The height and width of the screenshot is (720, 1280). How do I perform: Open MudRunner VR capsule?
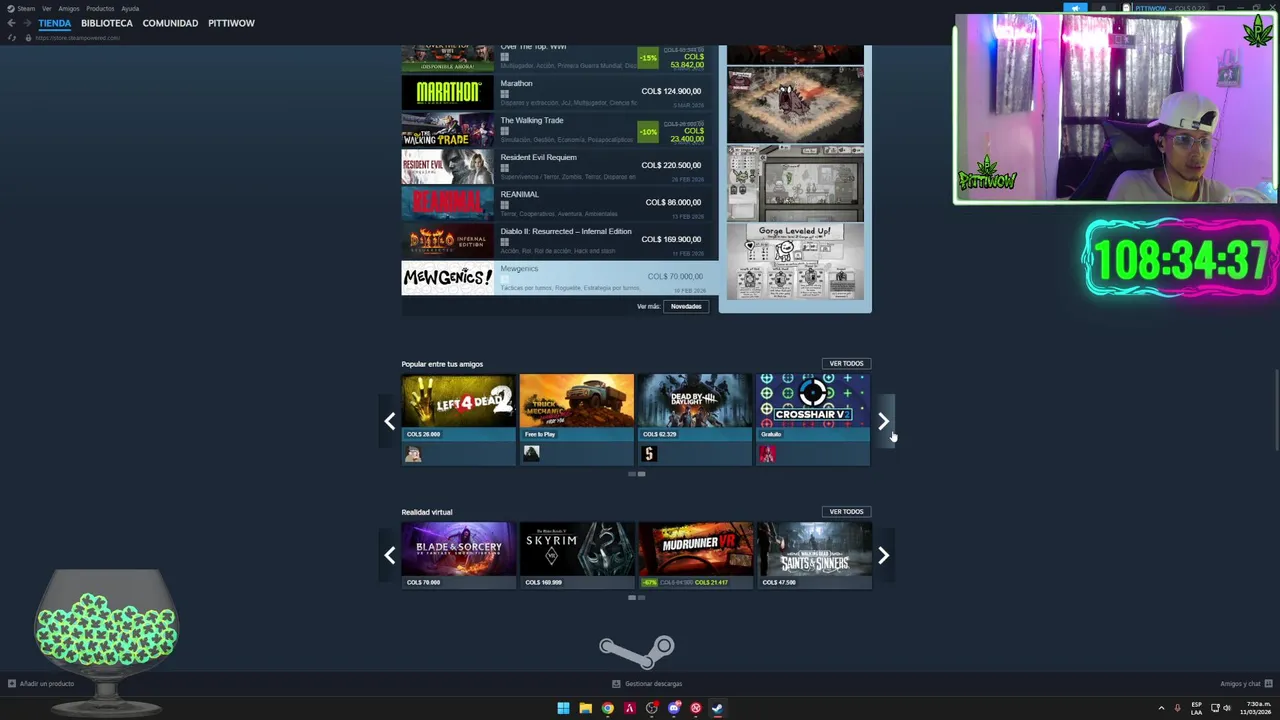695,555
